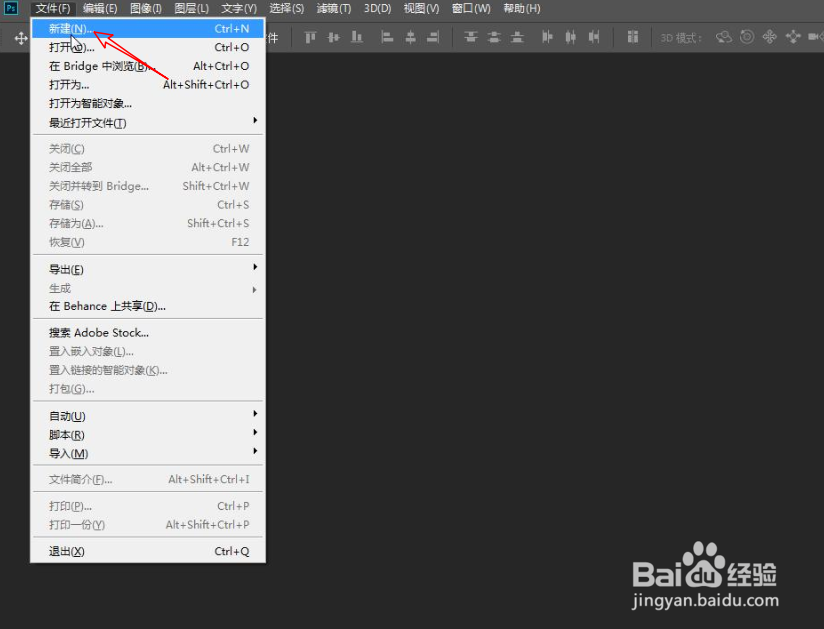Click 打印(P)... menu entry

(x=148, y=506)
